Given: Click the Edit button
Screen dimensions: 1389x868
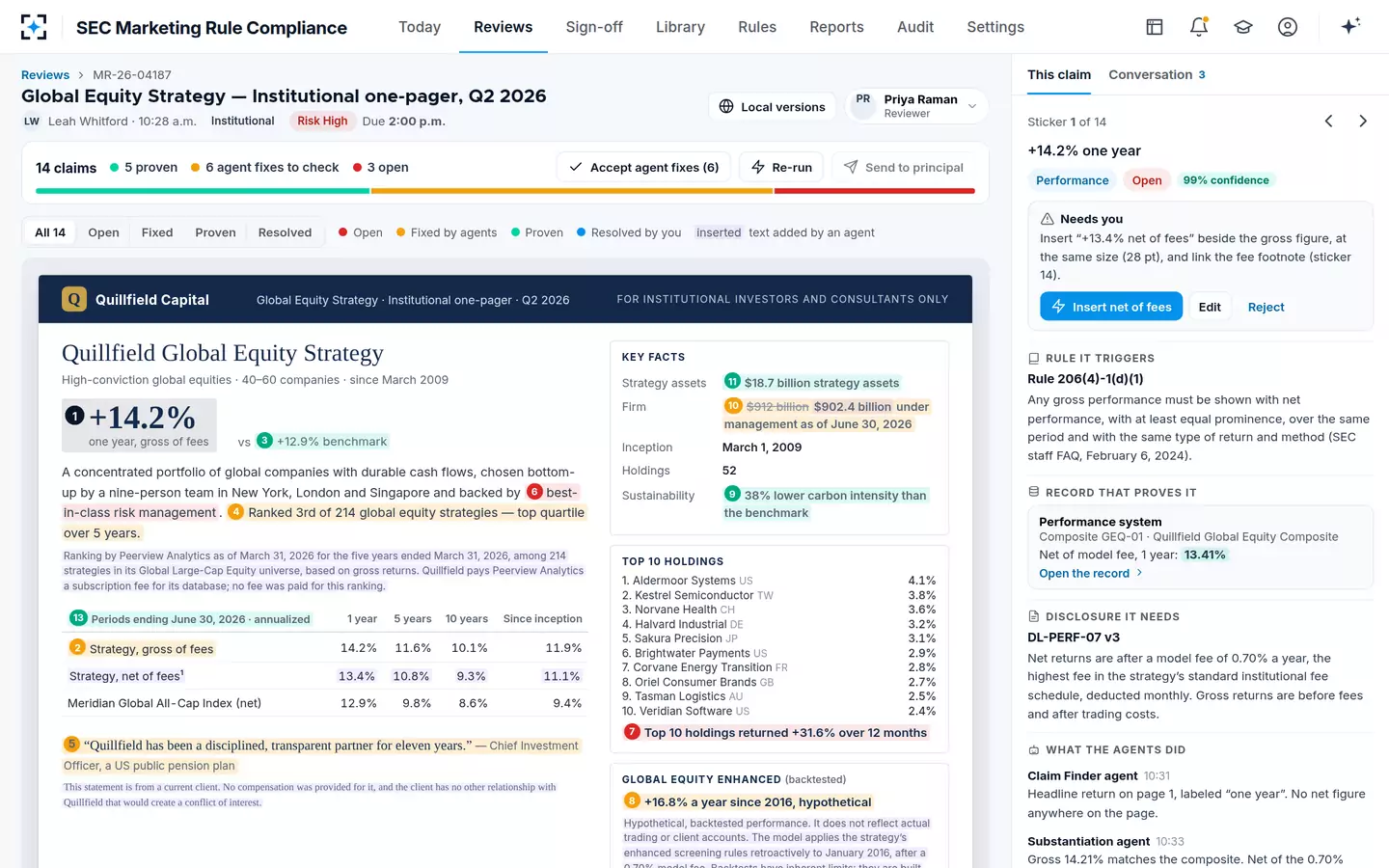Looking at the screenshot, I should coord(1210,307).
